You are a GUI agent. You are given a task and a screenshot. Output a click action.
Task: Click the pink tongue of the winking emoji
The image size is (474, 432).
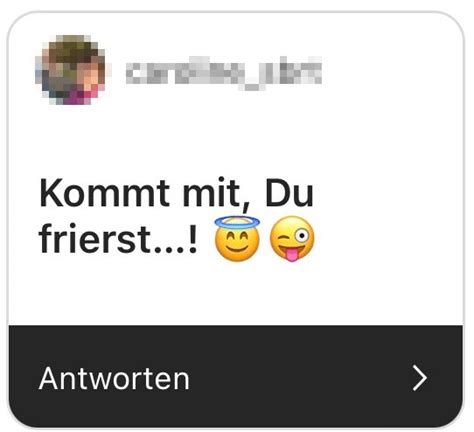[292, 255]
